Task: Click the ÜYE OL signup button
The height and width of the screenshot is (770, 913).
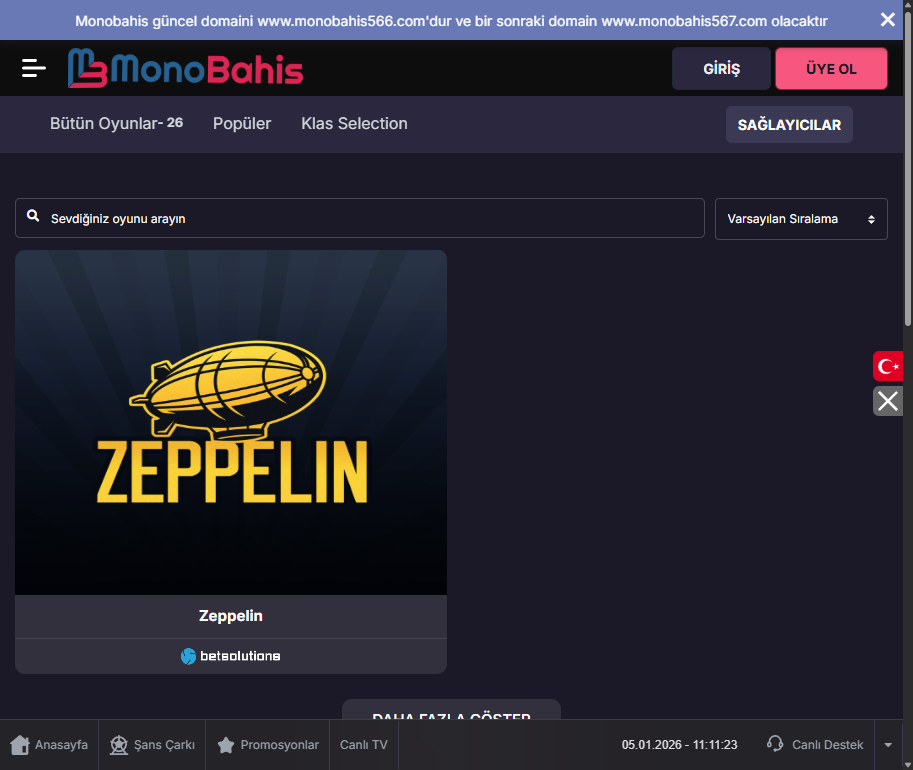Action: pyautogui.click(x=831, y=69)
